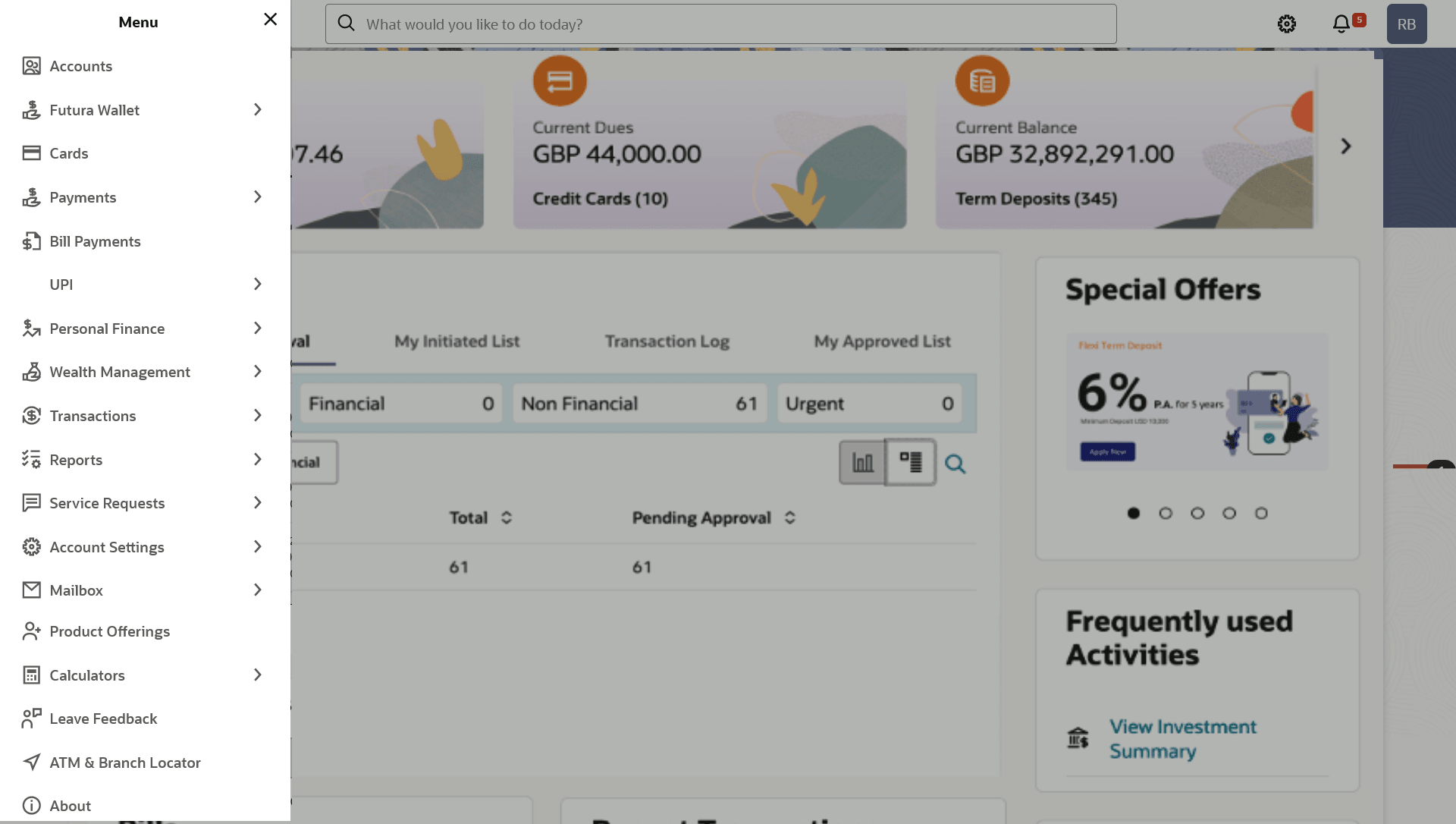Image resolution: width=1456 pixels, height=824 pixels.
Task: Click the search input field
Action: coord(720,24)
